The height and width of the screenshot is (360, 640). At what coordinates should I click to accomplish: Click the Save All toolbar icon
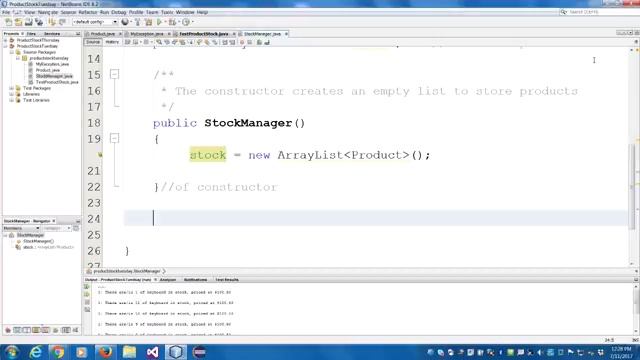(39, 22)
